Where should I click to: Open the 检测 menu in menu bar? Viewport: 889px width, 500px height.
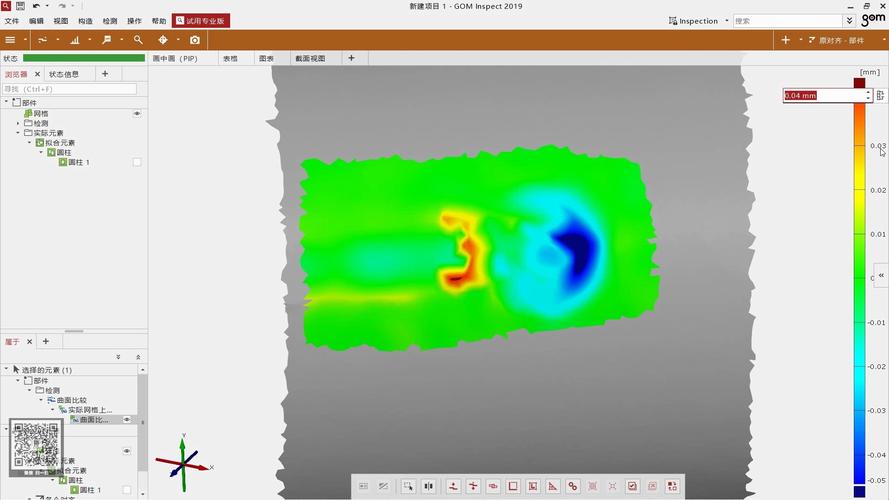110,20
